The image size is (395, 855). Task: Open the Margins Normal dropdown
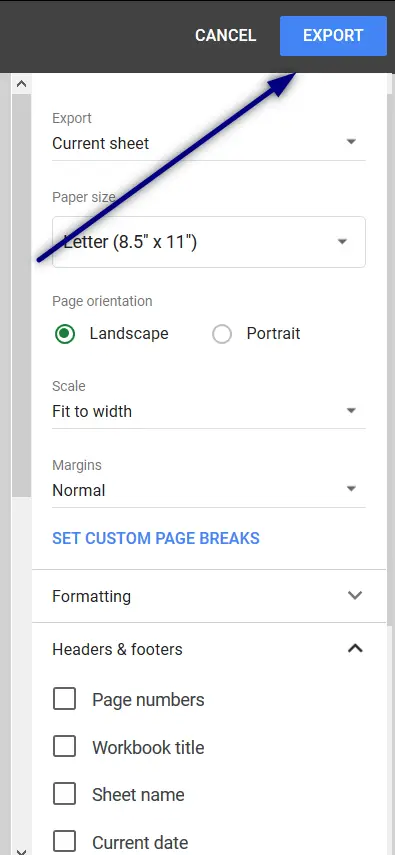pos(208,490)
